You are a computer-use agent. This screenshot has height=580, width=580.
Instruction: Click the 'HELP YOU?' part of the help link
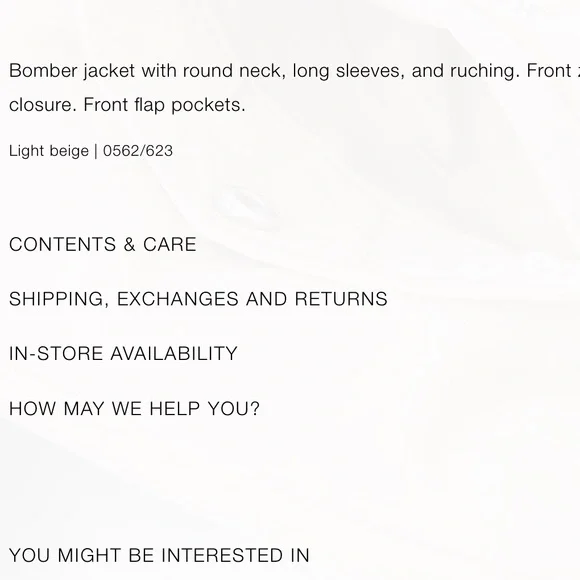coord(204,409)
